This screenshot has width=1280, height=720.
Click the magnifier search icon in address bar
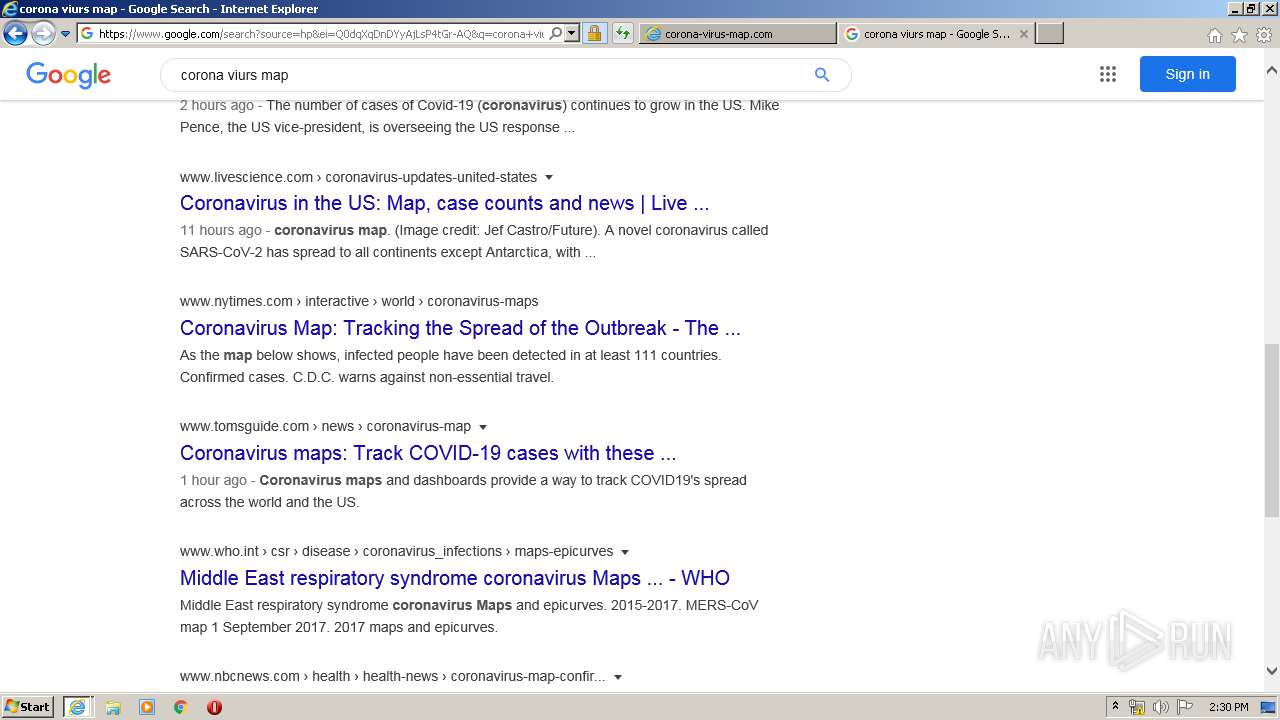coord(556,33)
